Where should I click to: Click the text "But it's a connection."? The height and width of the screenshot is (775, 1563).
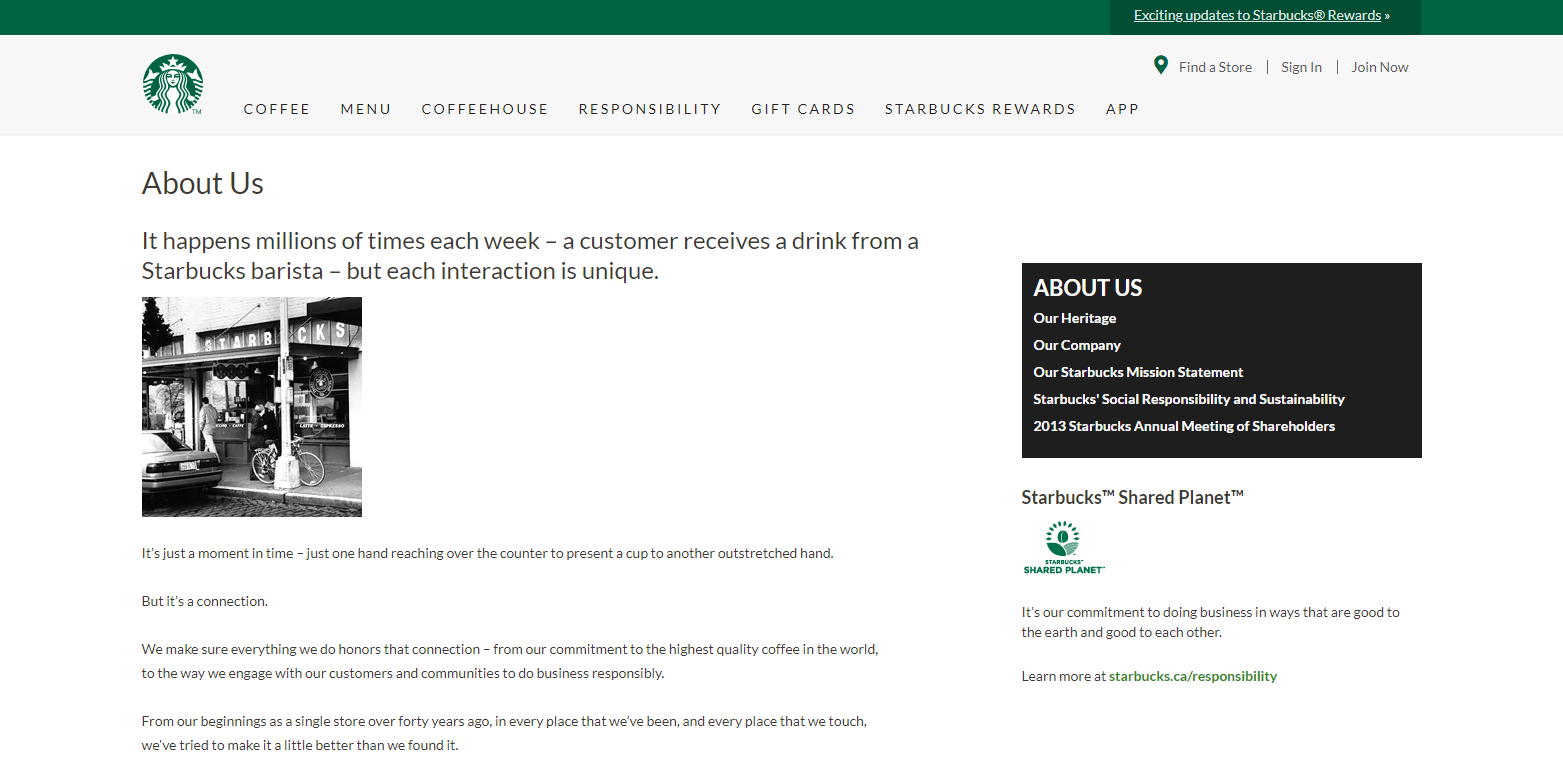tap(205, 601)
